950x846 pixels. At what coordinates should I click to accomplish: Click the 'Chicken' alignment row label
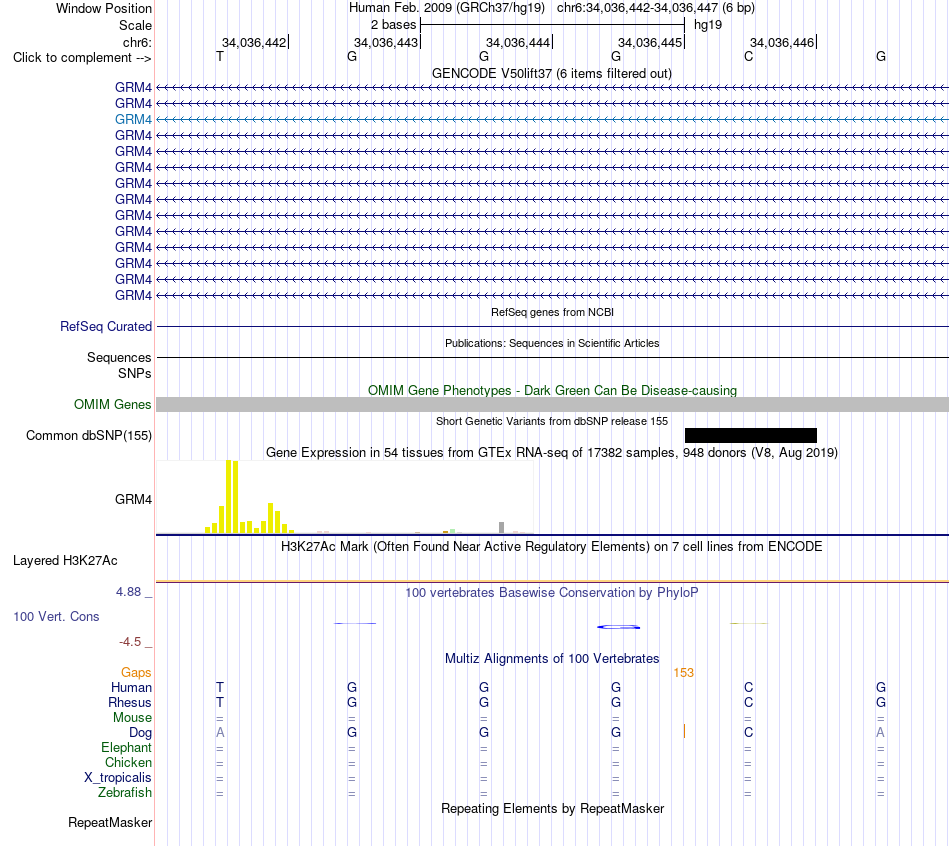point(128,762)
